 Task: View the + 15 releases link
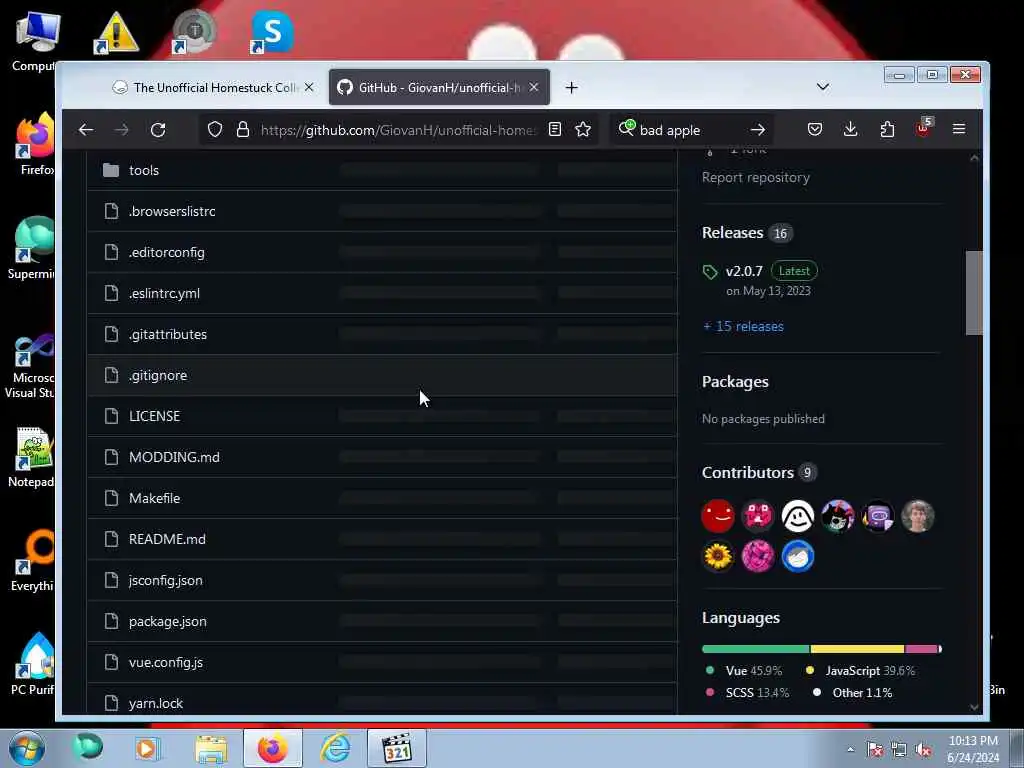pos(743,327)
